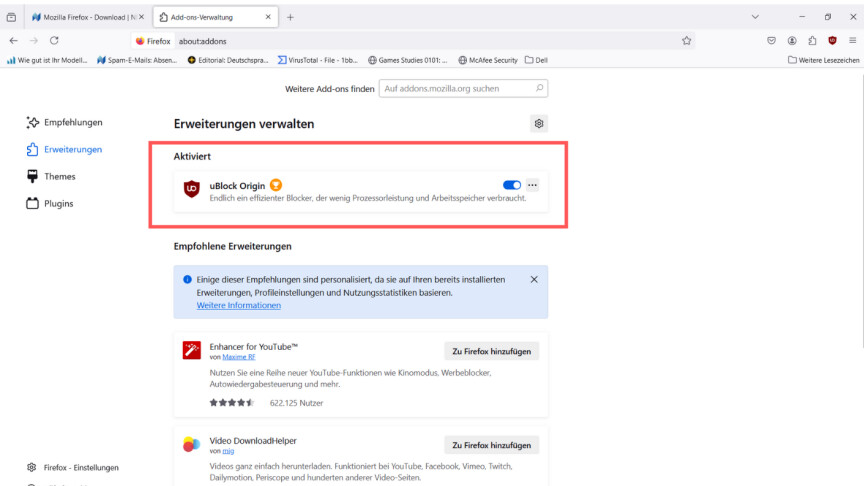The image size is (864, 486).
Task: Click the info icon in the blue notice
Action: [x=187, y=279]
